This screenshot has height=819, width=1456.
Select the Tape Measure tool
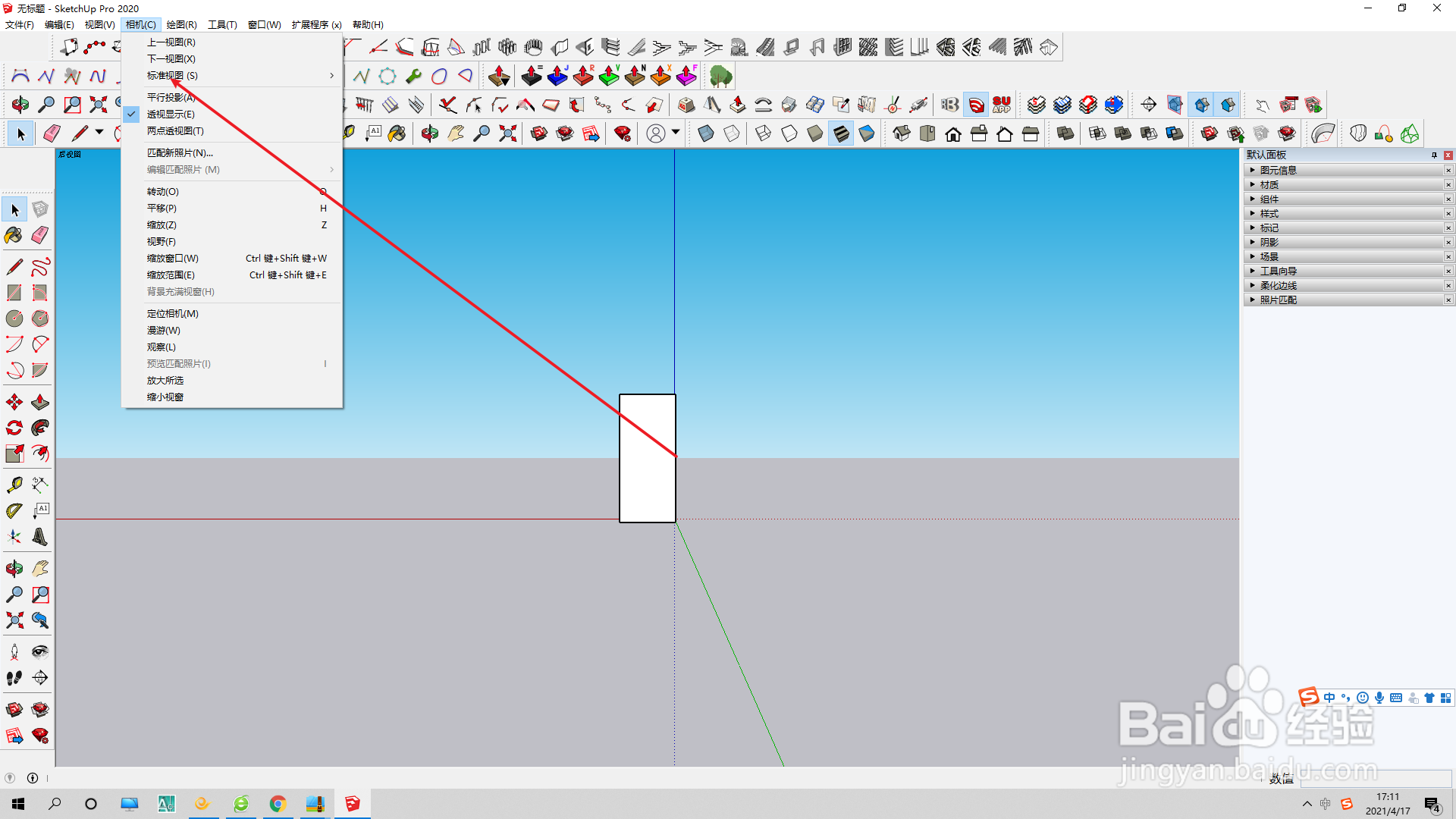14,485
